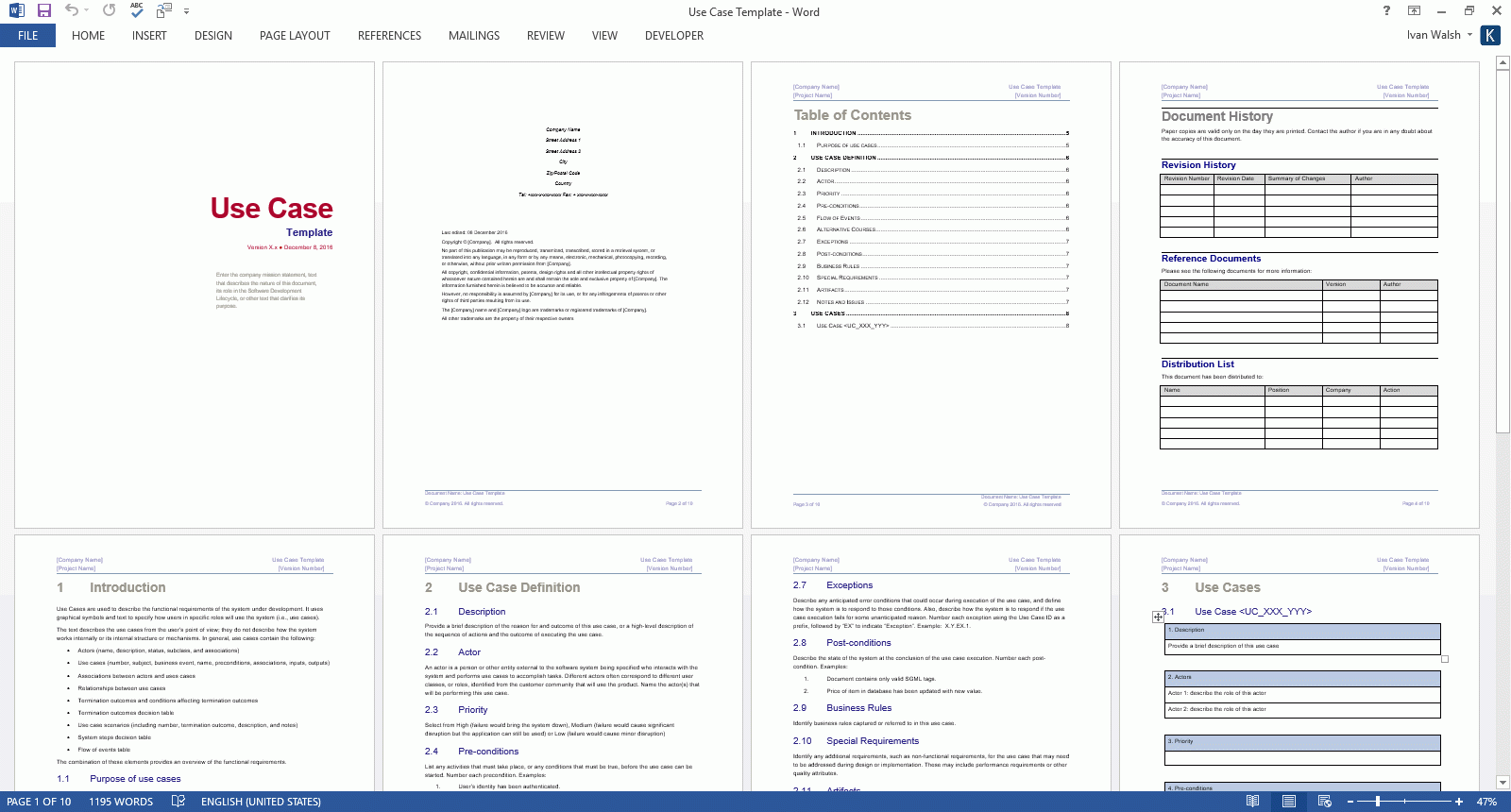Click the vertical scrollbar down arrow
Viewport: 1511px width, 812px height.
point(1503,782)
